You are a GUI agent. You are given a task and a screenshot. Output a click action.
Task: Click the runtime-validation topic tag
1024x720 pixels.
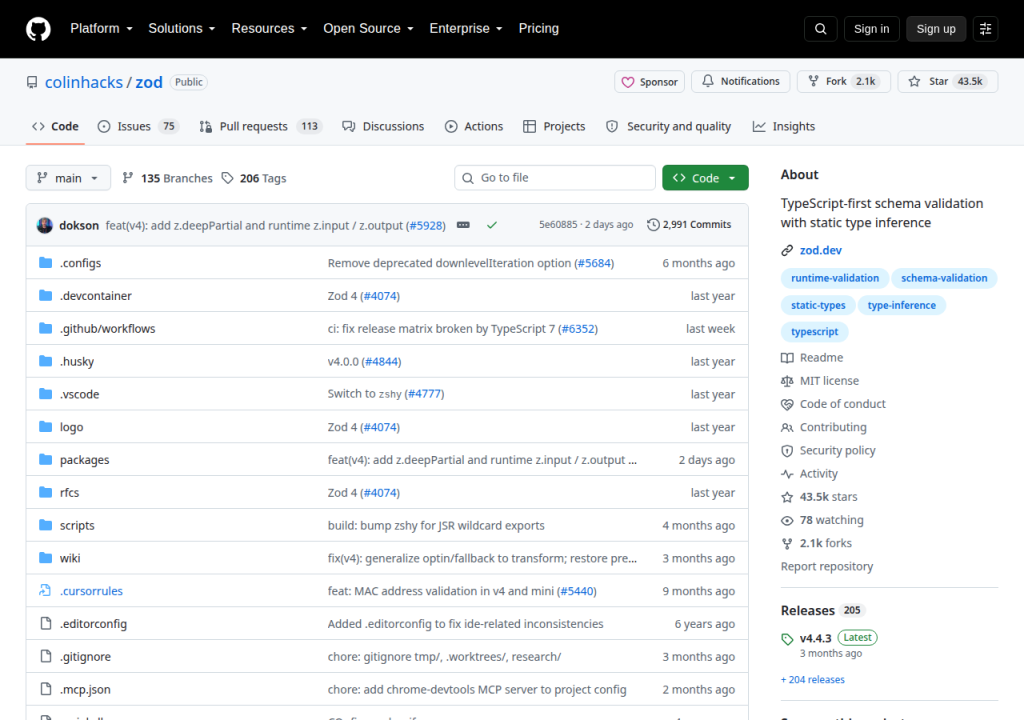click(835, 278)
